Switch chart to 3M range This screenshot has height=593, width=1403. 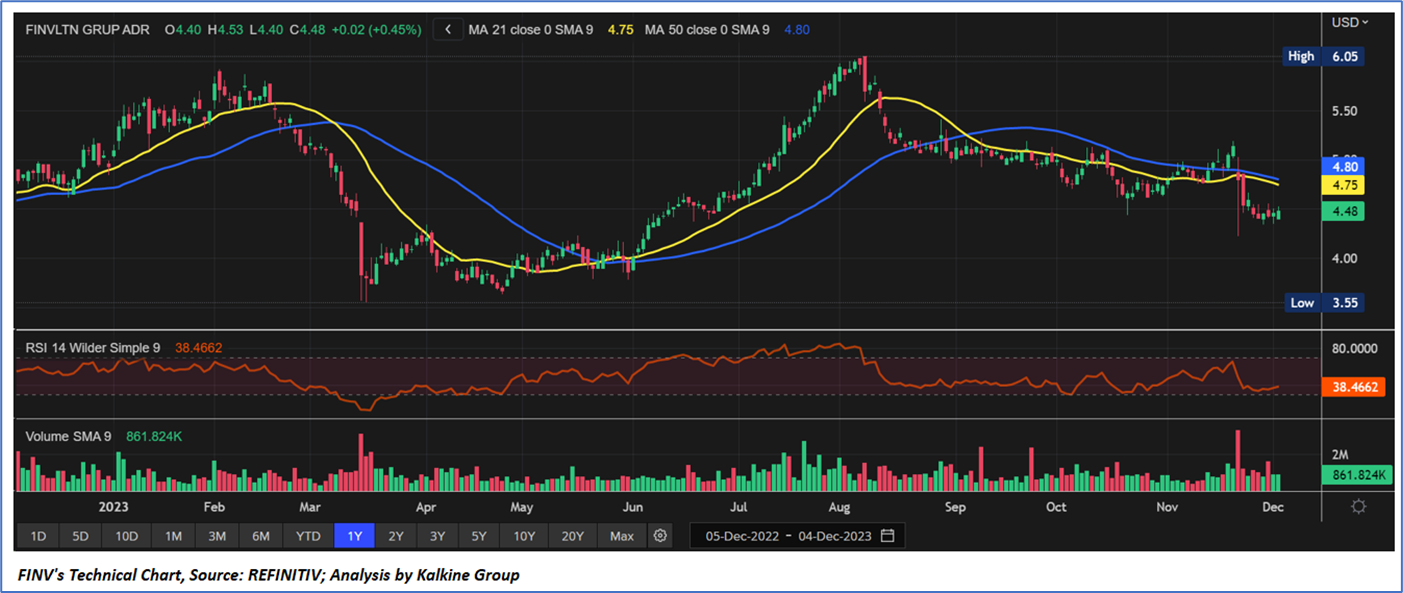(x=217, y=536)
